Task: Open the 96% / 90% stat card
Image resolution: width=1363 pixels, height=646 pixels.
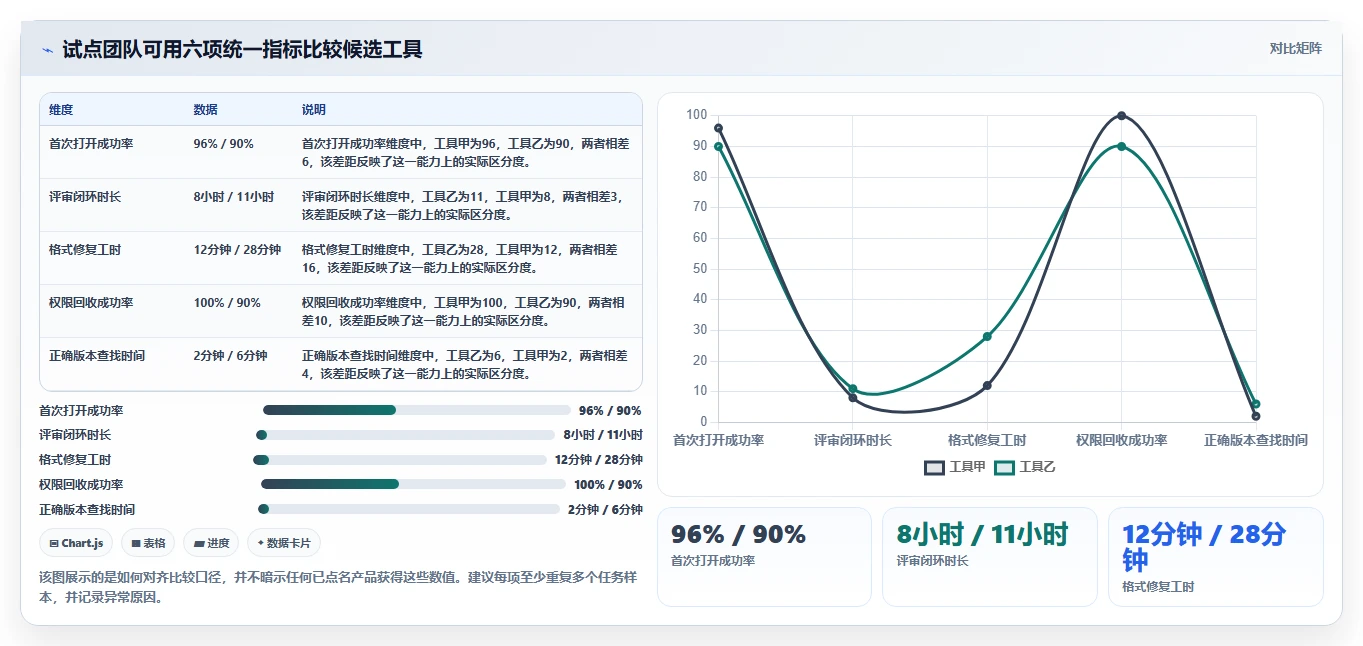Action: point(764,556)
